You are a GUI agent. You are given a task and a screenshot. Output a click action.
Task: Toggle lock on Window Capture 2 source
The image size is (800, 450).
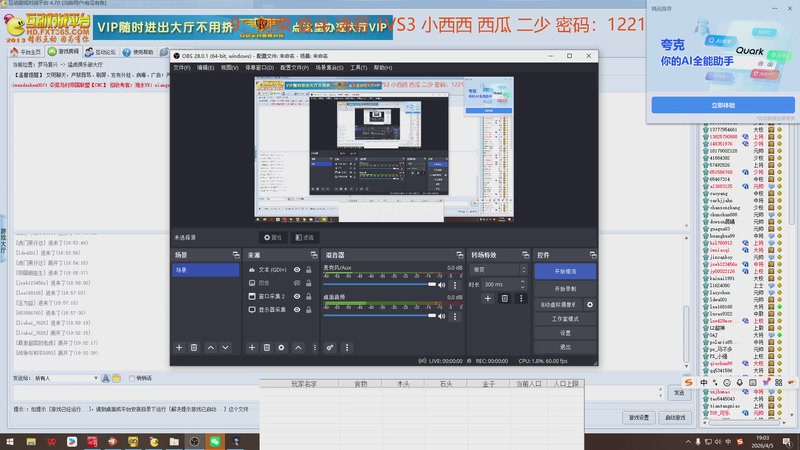[x=309, y=296]
